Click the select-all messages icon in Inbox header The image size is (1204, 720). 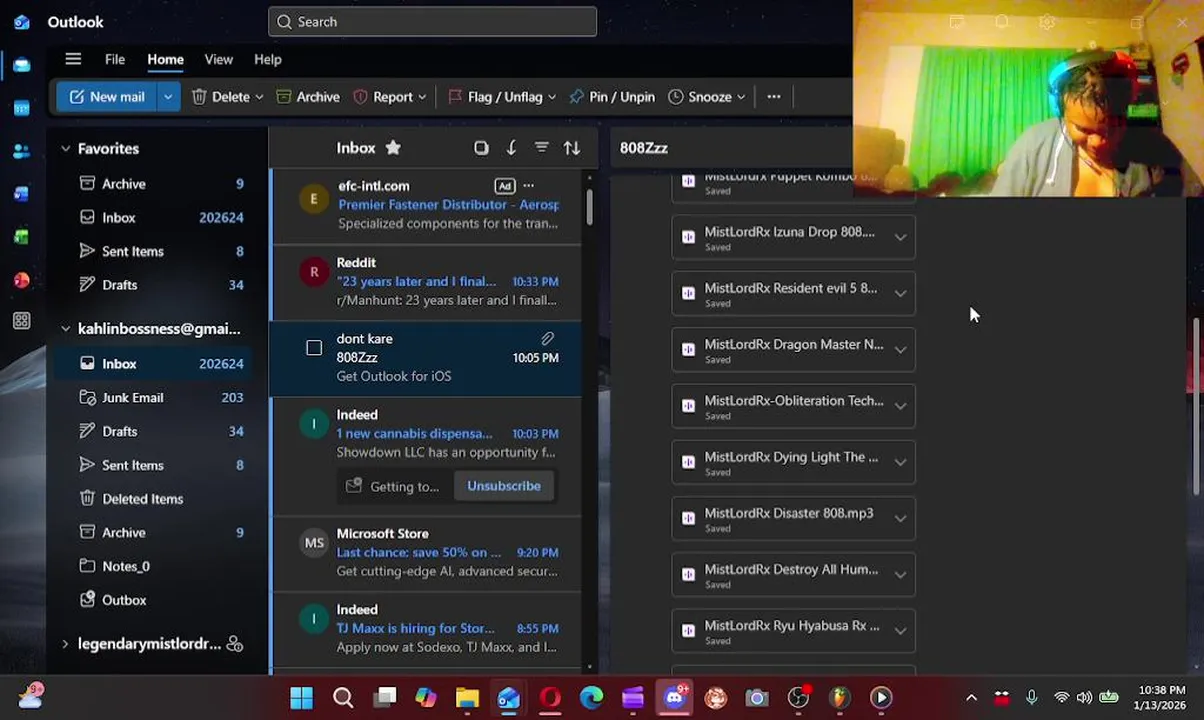point(481,148)
